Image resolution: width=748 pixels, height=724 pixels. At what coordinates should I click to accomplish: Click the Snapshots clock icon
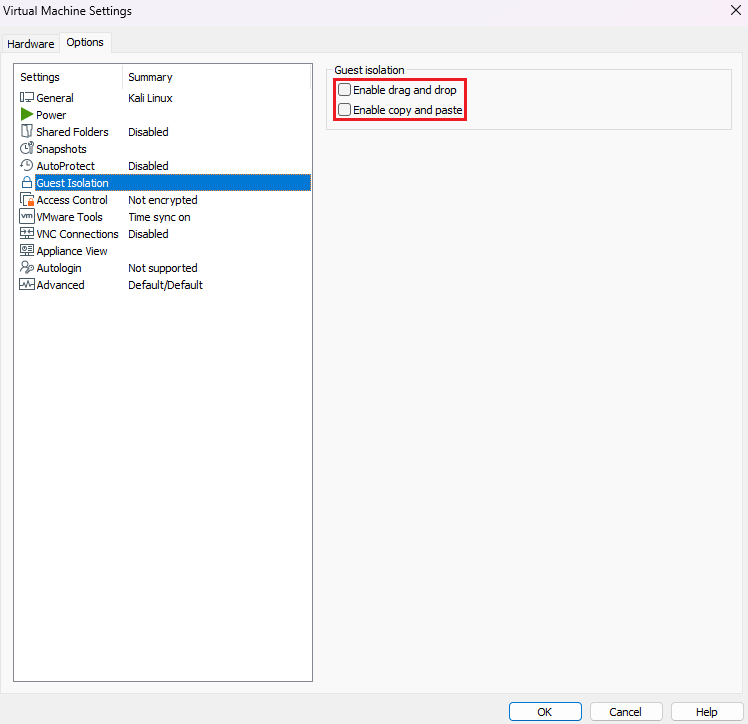(27, 149)
